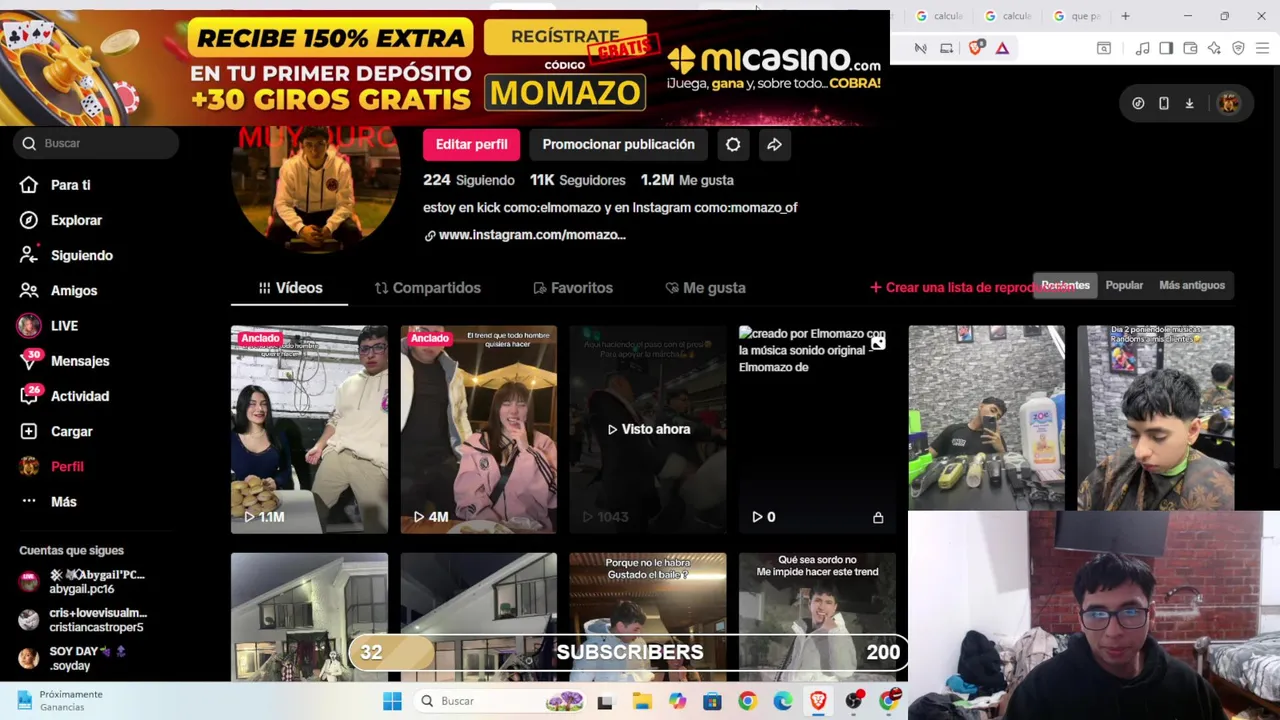Select the Vídeos profile tab

290,288
